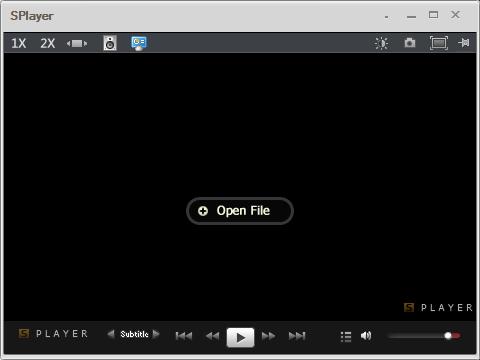Mute audio with the volume icon

(366, 336)
